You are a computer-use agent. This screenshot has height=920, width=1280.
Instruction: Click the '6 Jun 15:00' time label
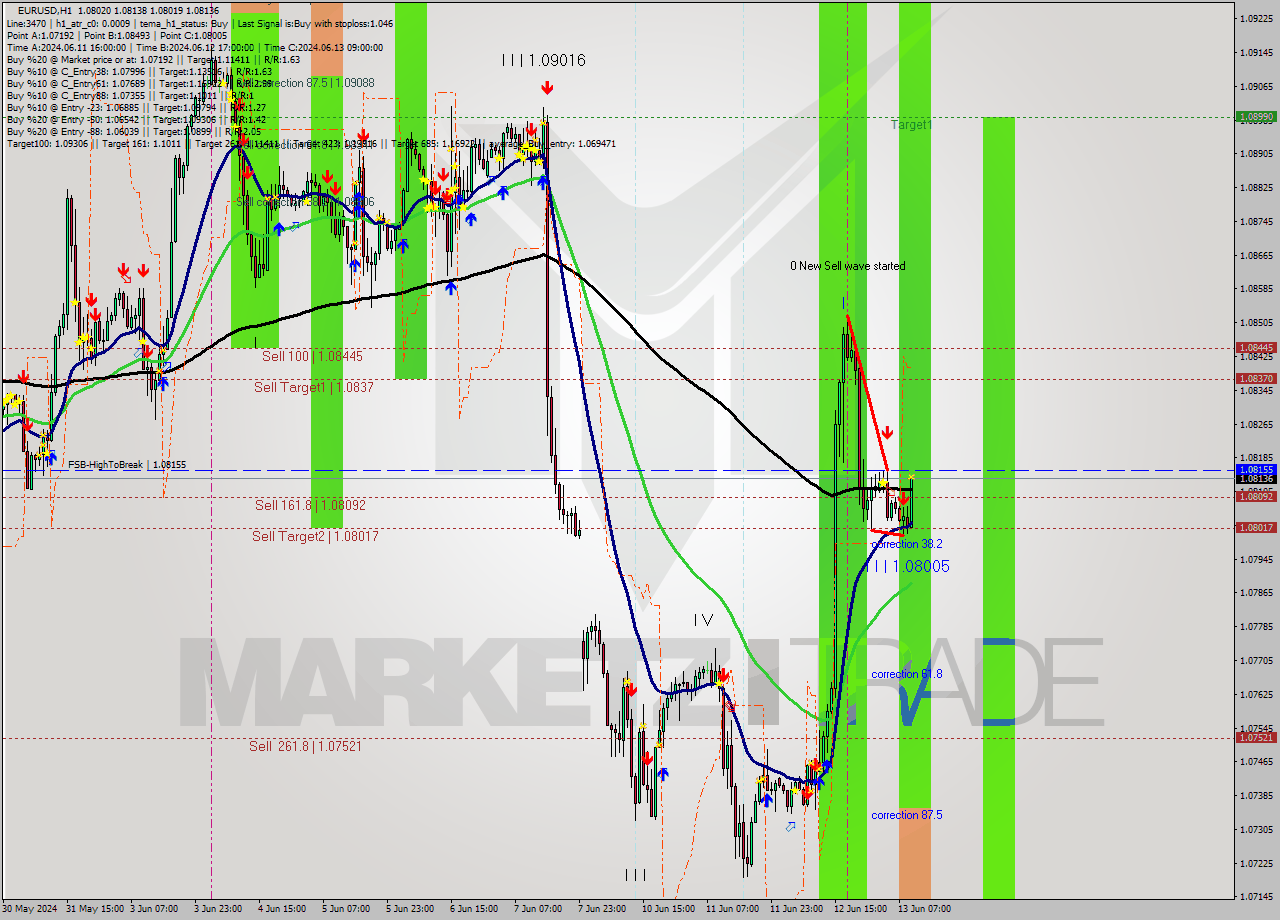click(x=474, y=909)
